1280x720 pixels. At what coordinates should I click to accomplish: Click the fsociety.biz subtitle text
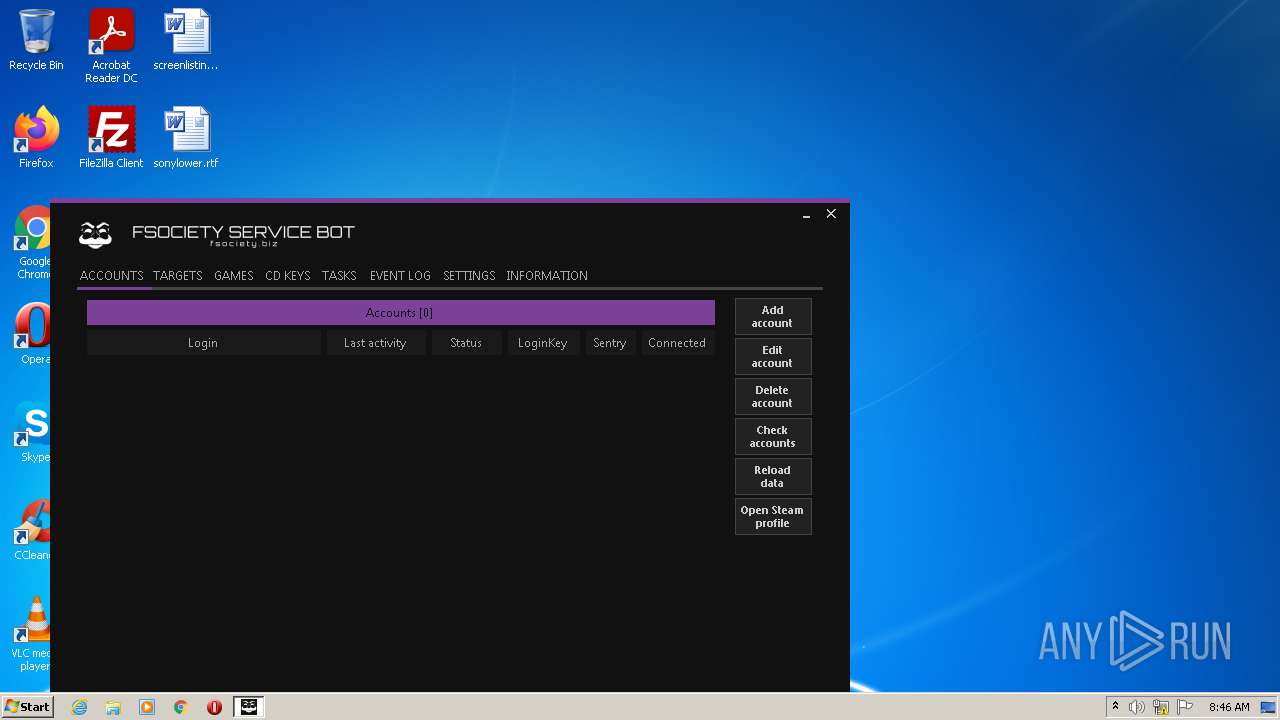243,244
